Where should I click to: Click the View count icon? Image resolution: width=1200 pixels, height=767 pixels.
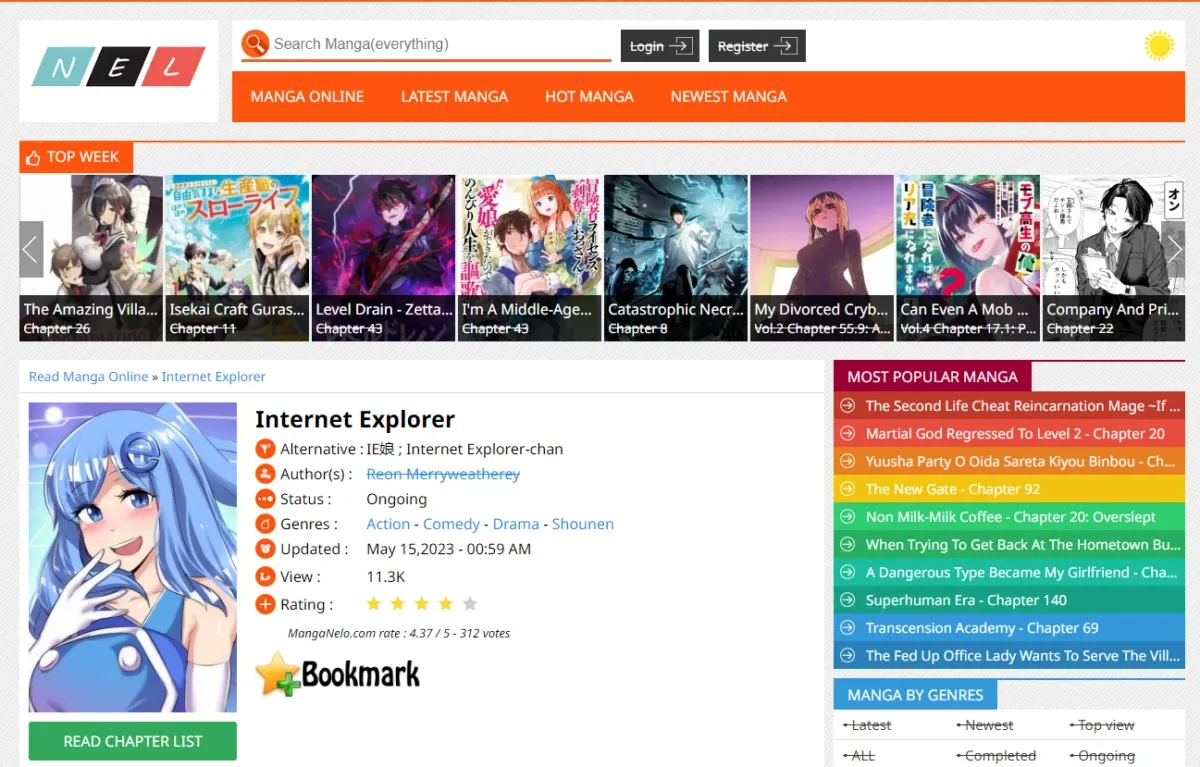pos(265,576)
